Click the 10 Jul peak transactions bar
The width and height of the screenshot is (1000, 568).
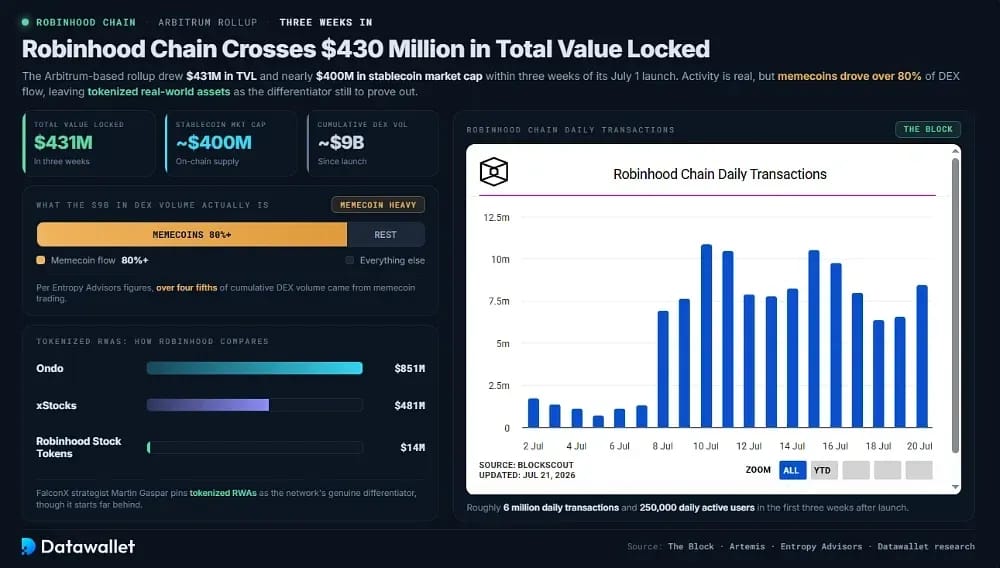point(706,336)
